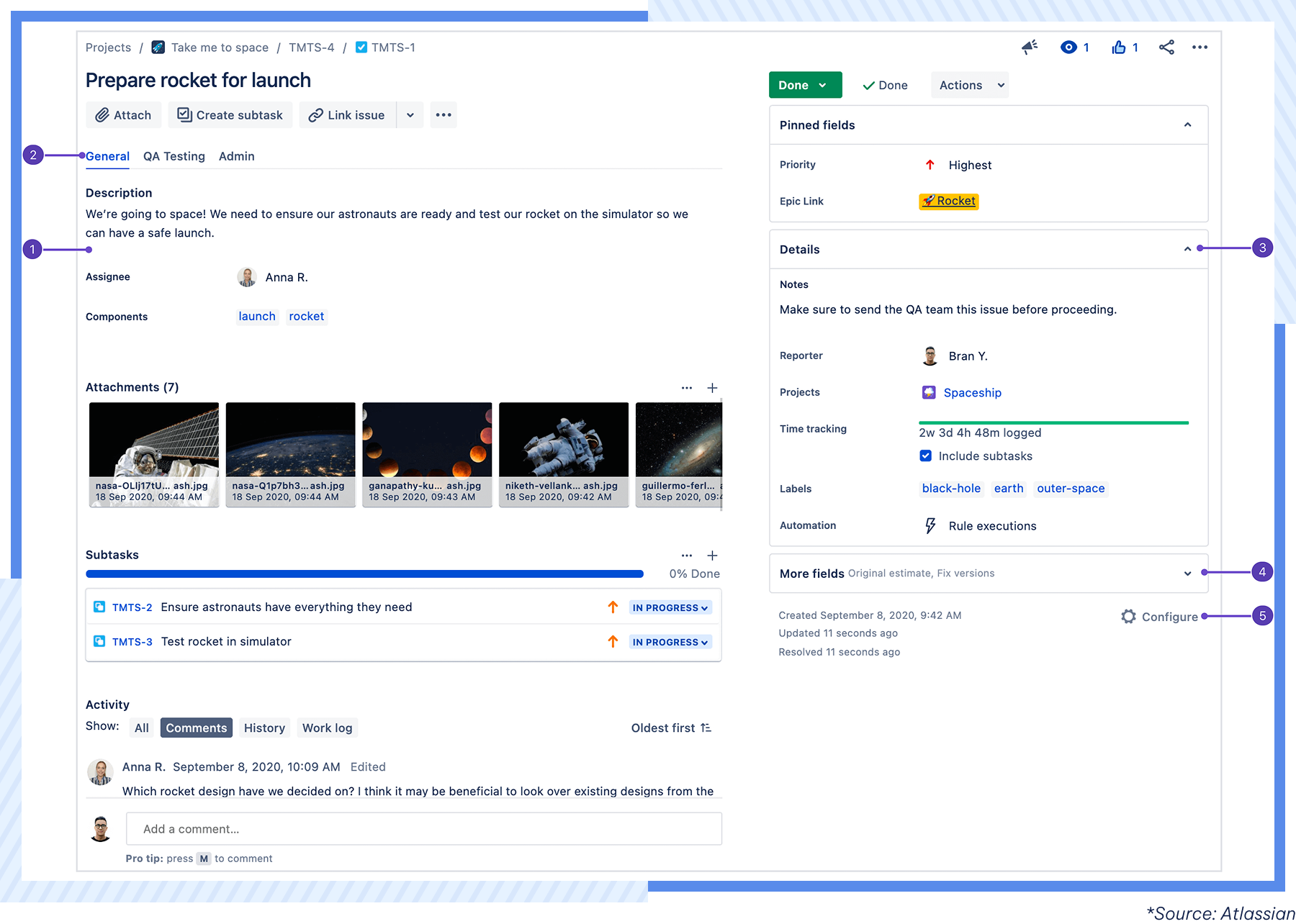This screenshot has width=1296, height=924.
Task: Click the subtasks progress bar
Action: (364, 574)
